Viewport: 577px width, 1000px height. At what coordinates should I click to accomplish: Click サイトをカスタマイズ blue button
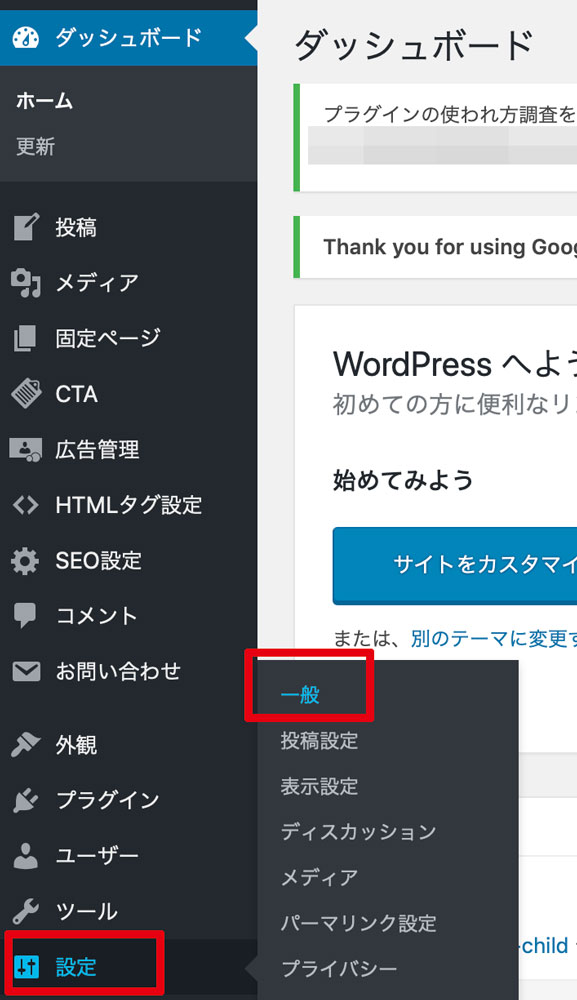pos(455,564)
